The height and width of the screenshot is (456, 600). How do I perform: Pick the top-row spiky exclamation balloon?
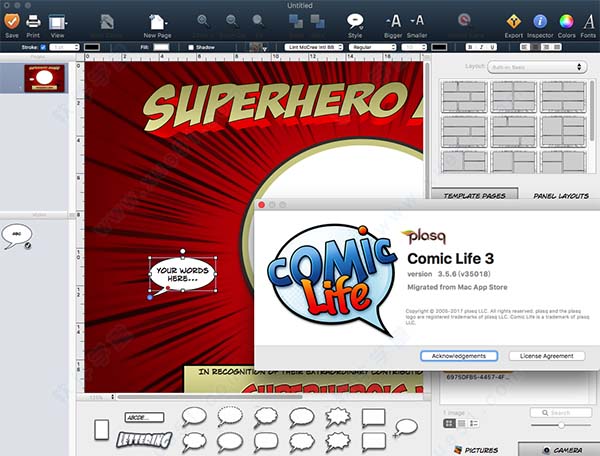click(x=338, y=417)
